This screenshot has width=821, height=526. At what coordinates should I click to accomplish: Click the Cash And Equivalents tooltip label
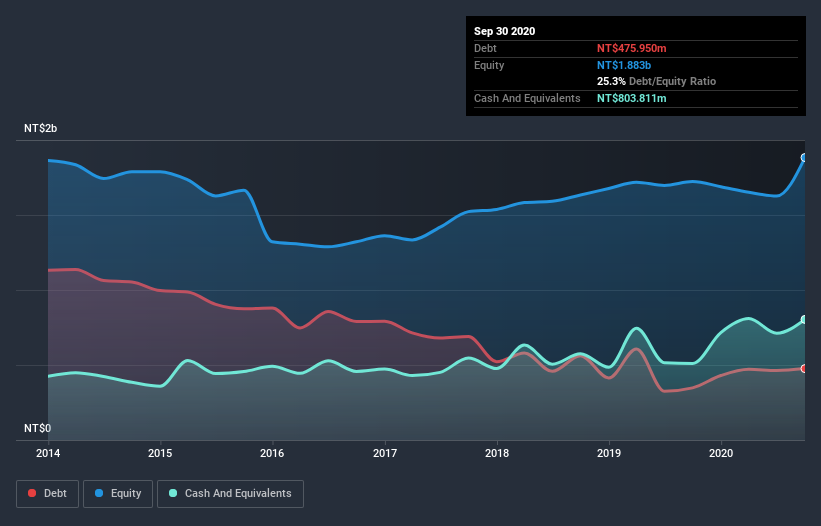point(527,98)
